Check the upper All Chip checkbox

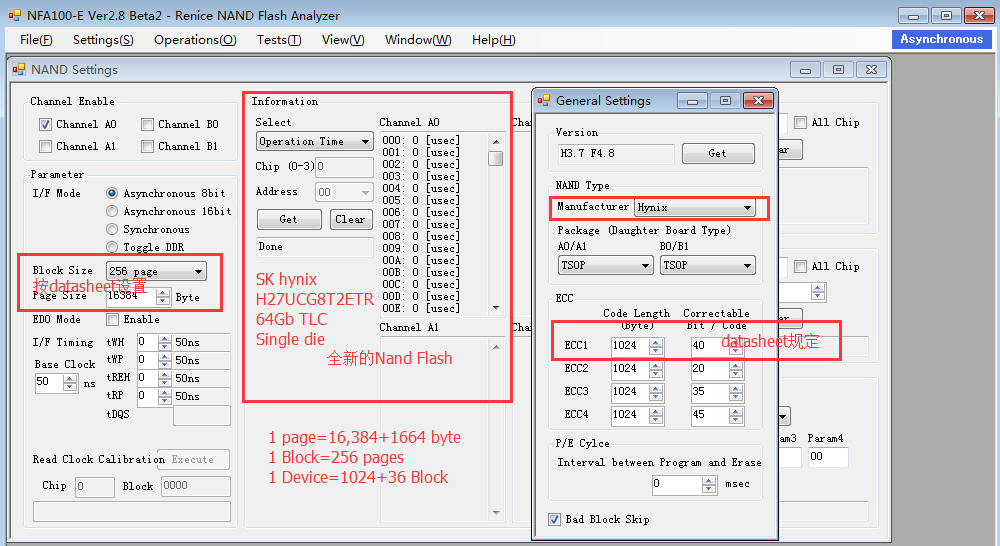[x=800, y=122]
